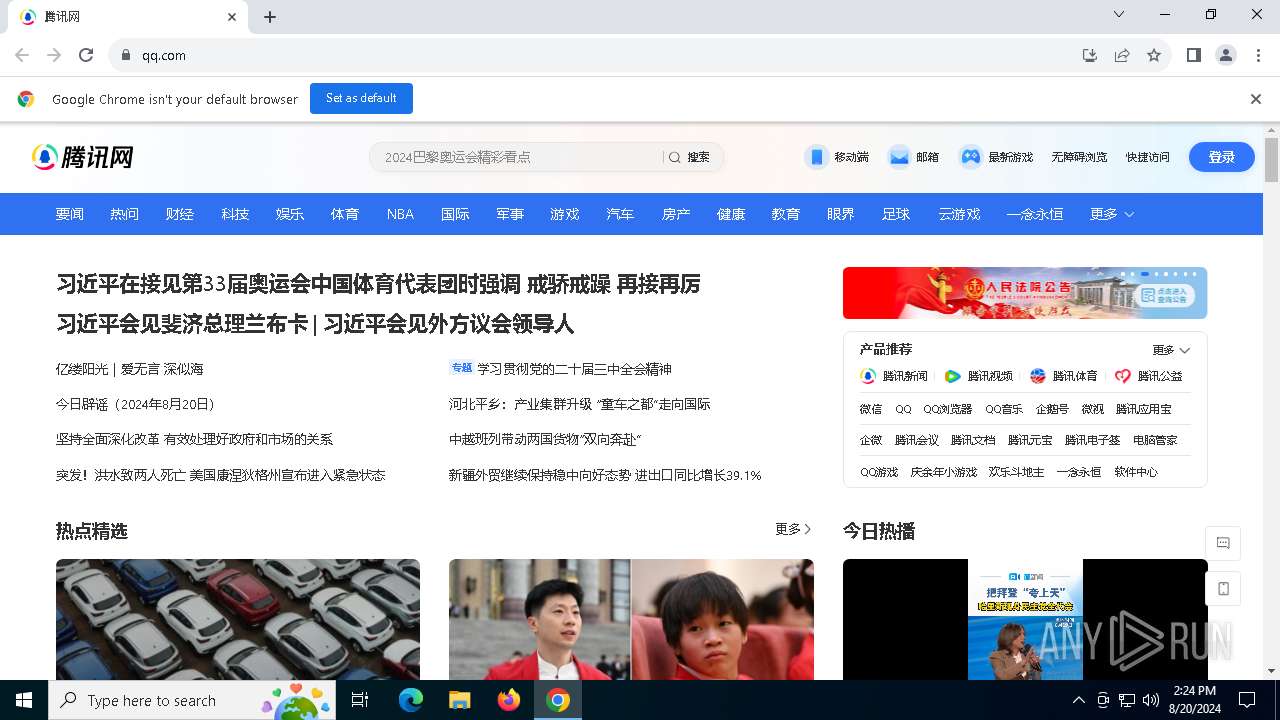Screen dimensions: 1280x720
Task: Go back with Chrome back arrow
Action: [22, 55]
